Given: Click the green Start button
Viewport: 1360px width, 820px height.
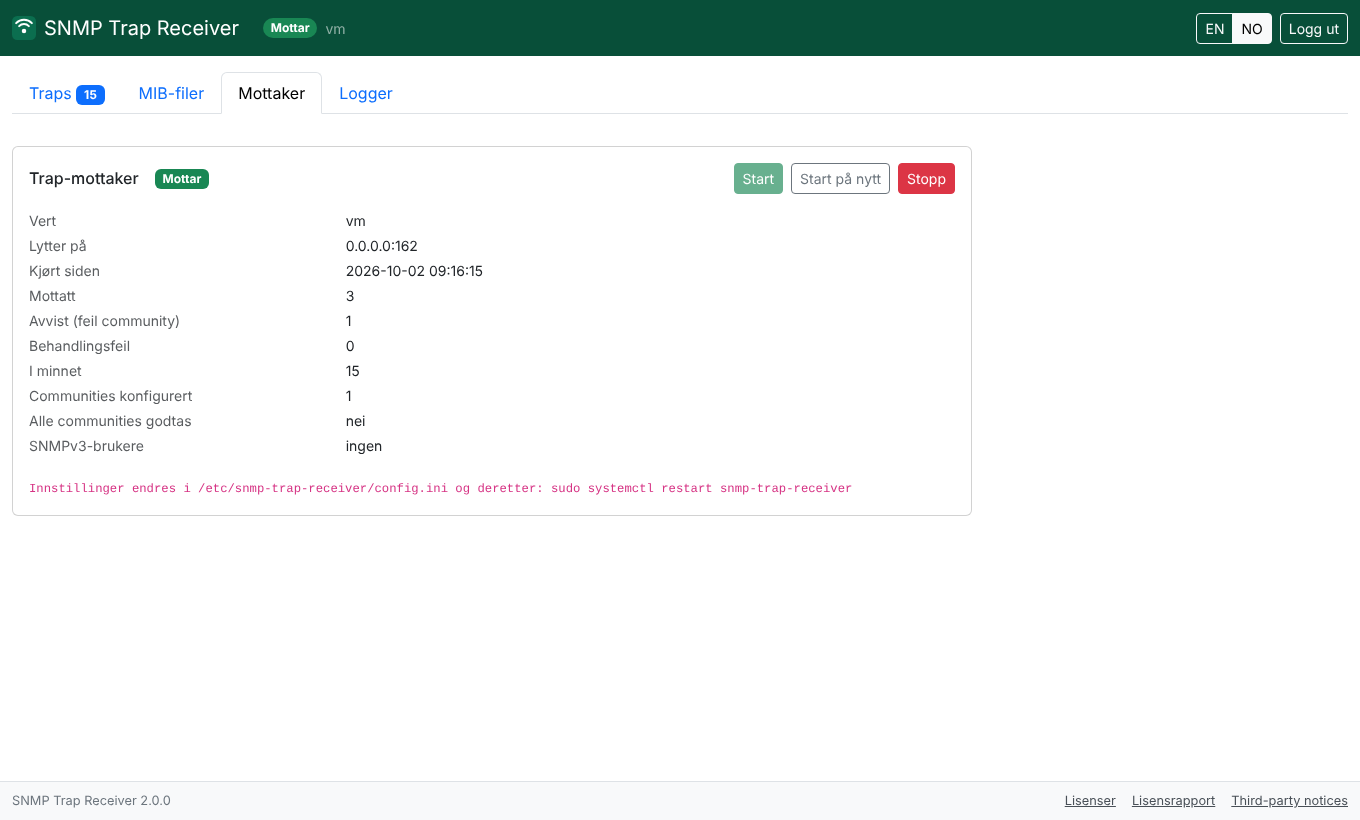Looking at the screenshot, I should pos(758,179).
